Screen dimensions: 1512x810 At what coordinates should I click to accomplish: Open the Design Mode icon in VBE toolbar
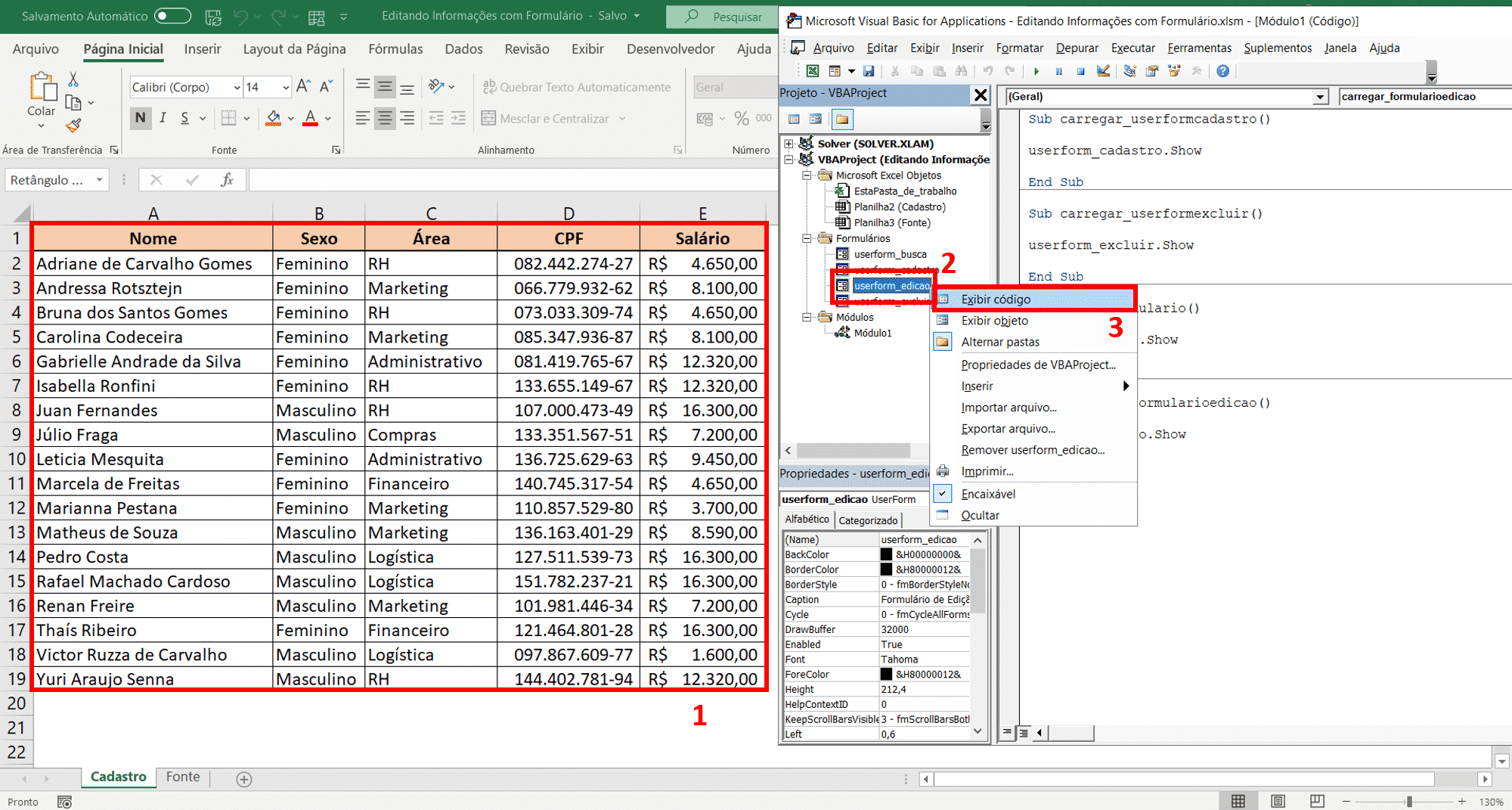(1103, 71)
